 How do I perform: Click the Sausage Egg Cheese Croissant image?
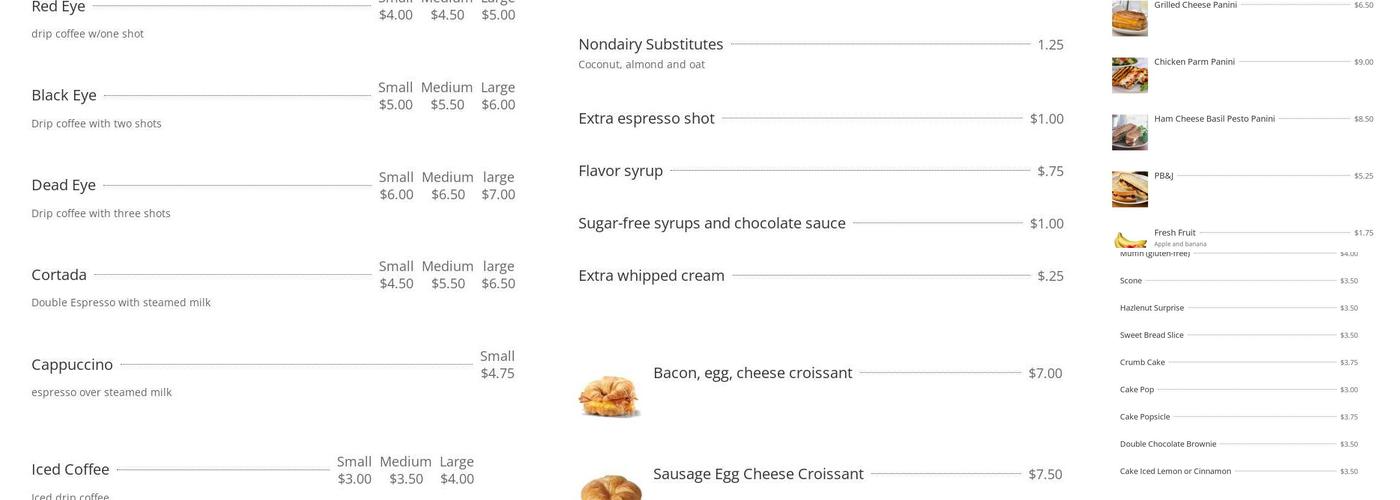click(610, 486)
